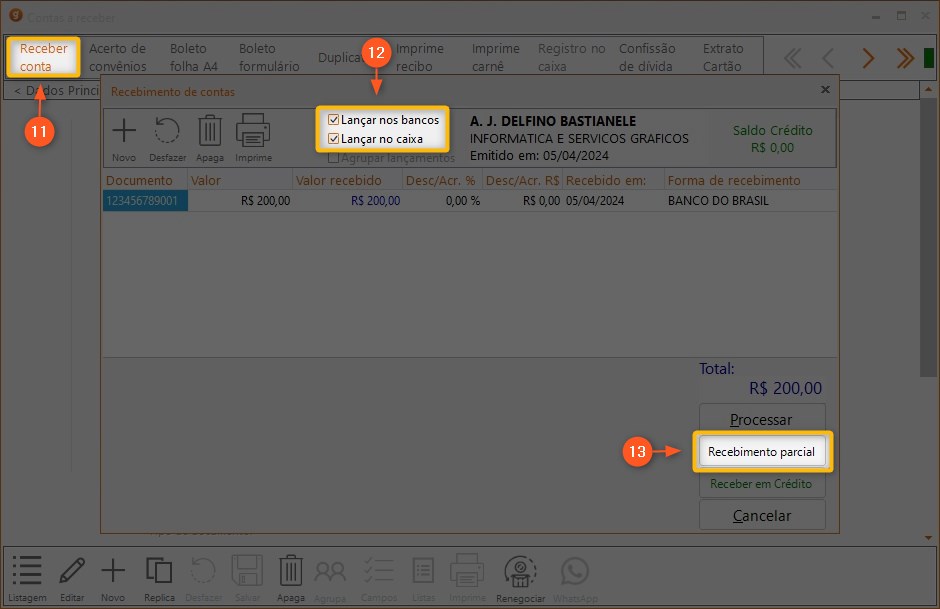Click the Novo icon in the dialog toolbar
Screen dimensions: 940x609
124,134
